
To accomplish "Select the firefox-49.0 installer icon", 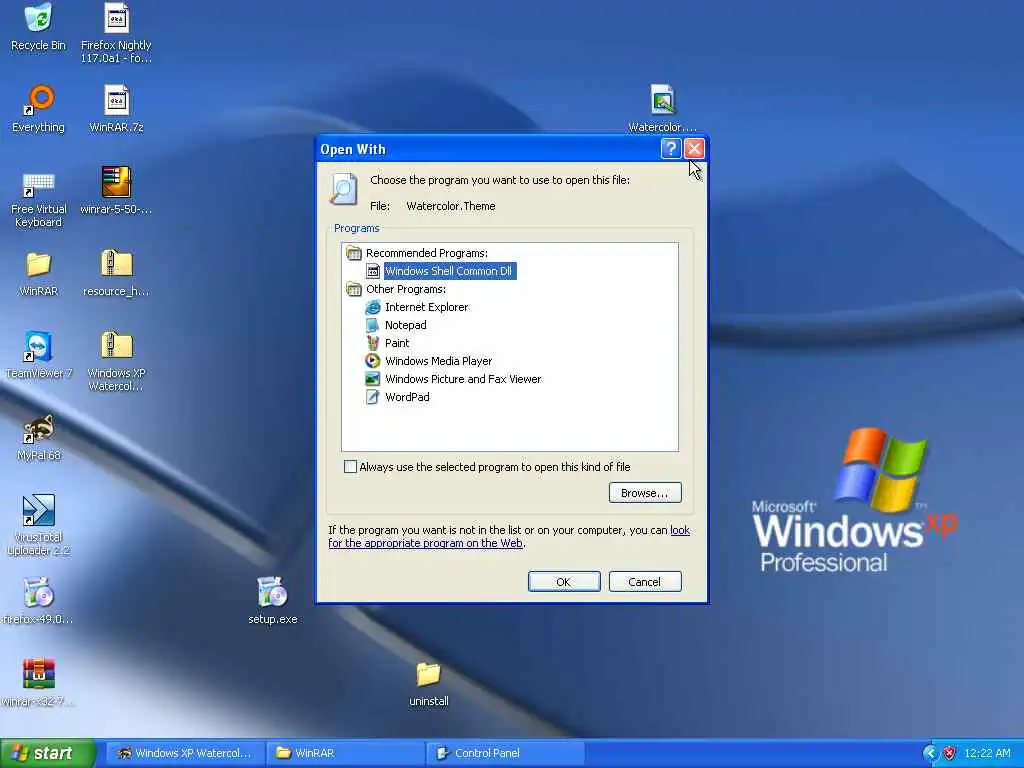I will click(38, 592).
